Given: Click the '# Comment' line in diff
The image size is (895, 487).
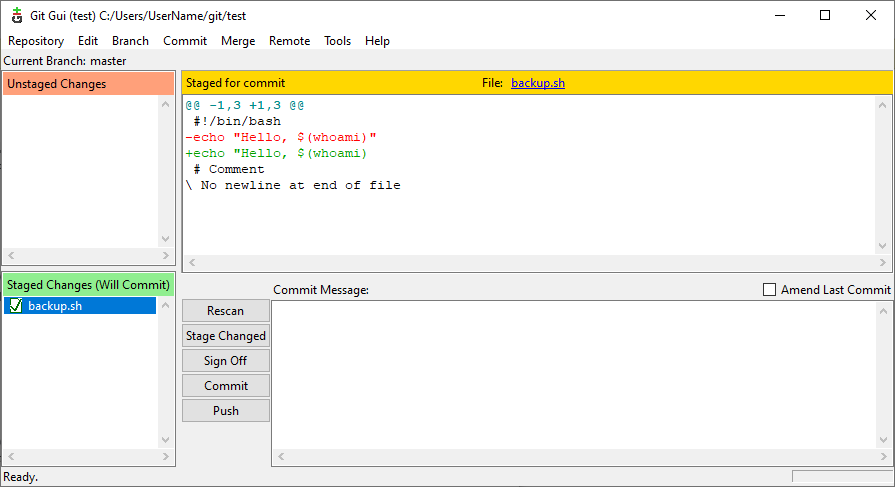Looking at the screenshot, I should [229, 170].
